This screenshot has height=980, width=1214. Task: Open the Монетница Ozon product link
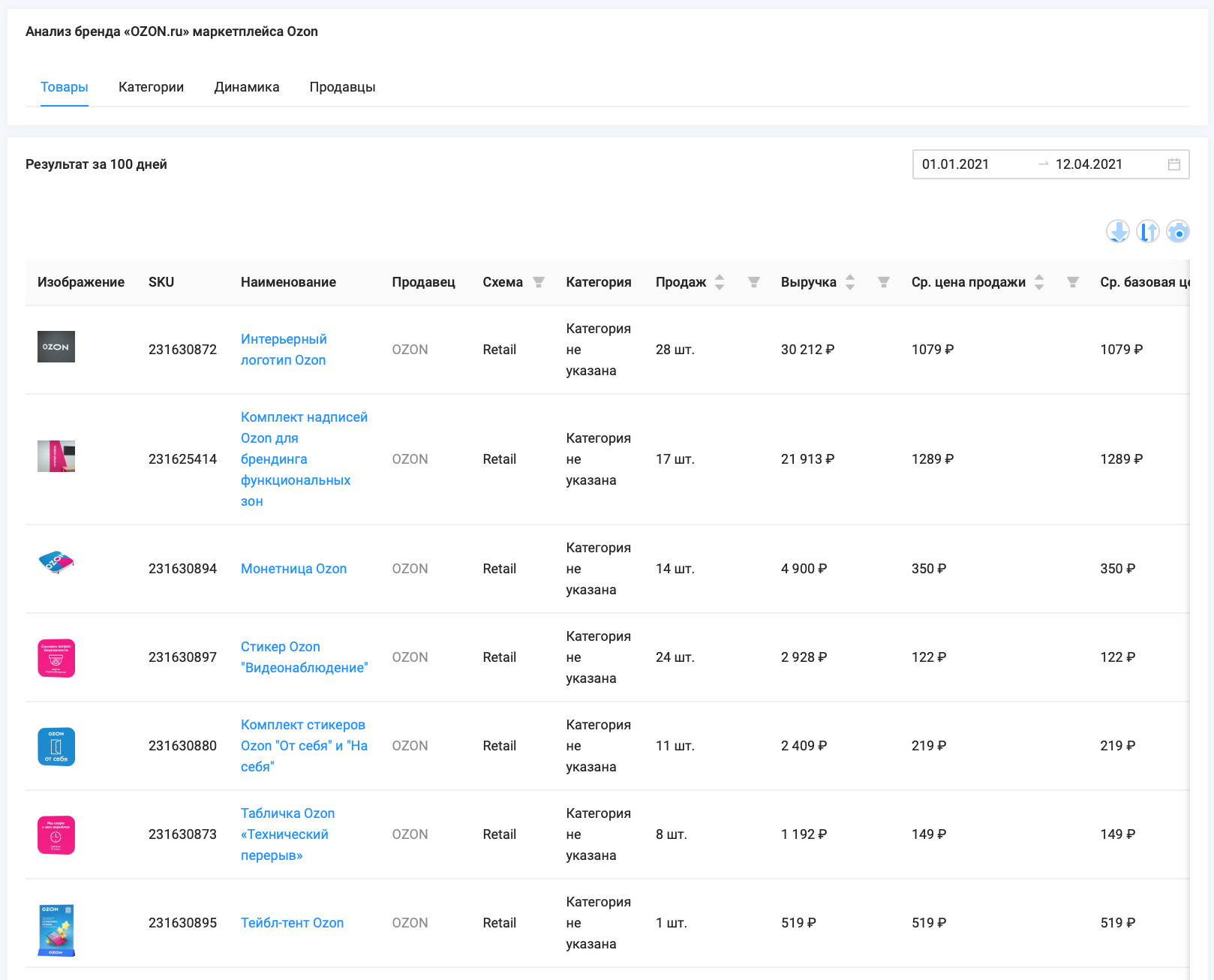tap(293, 569)
